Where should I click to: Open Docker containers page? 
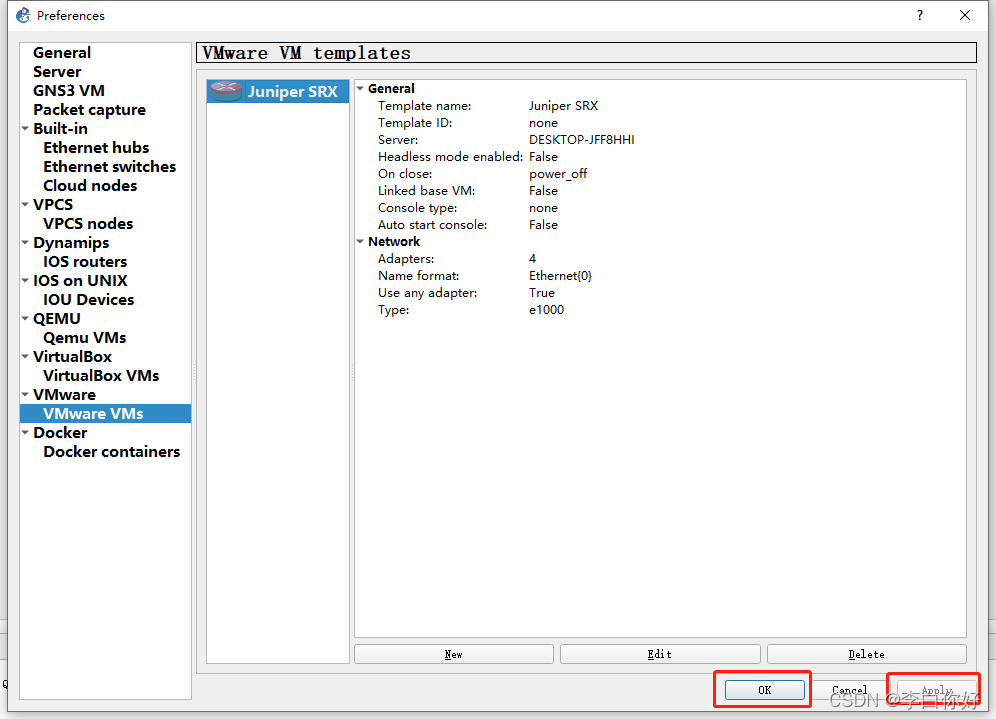(112, 452)
